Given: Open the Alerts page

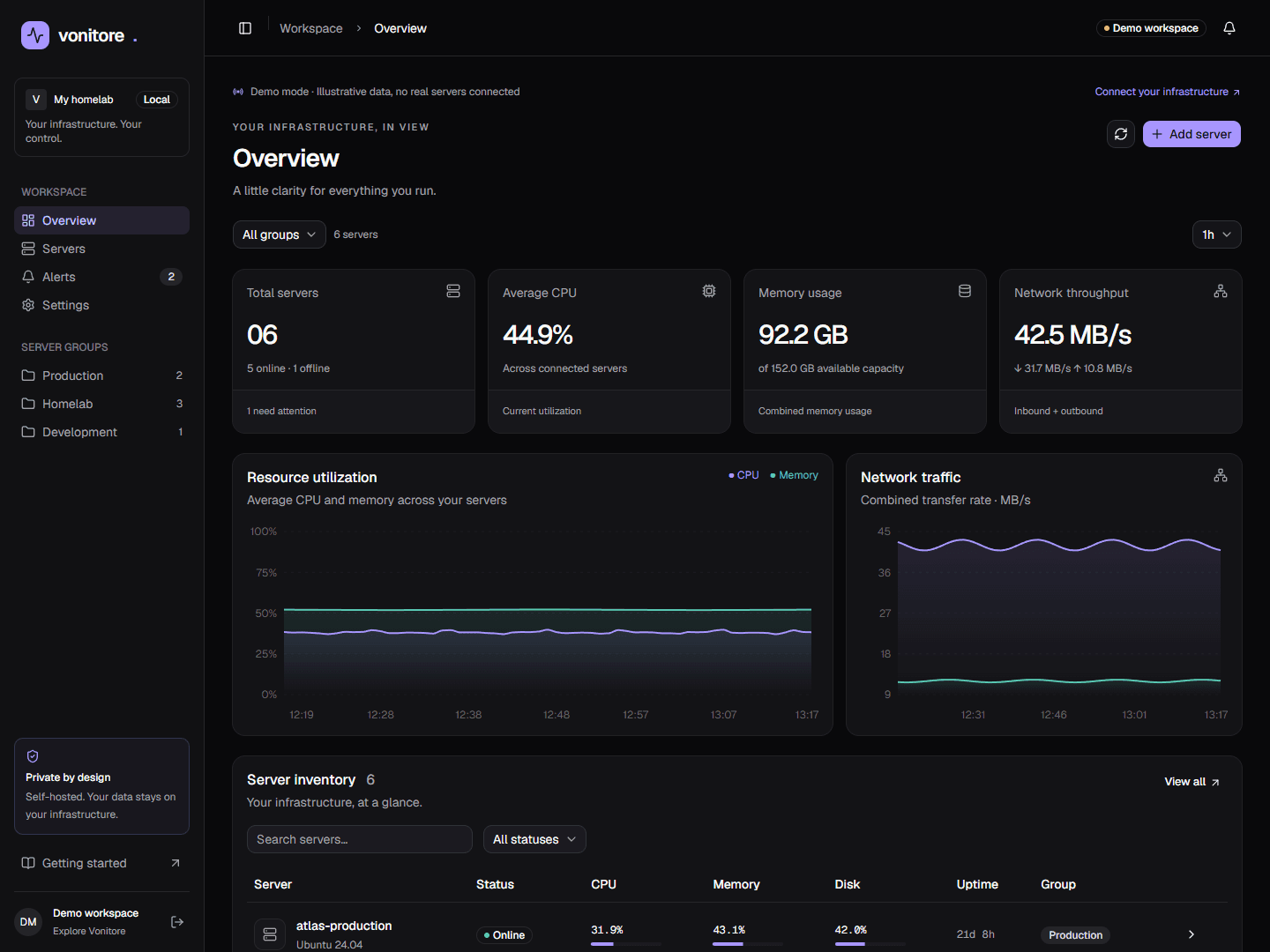Looking at the screenshot, I should pos(102,277).
